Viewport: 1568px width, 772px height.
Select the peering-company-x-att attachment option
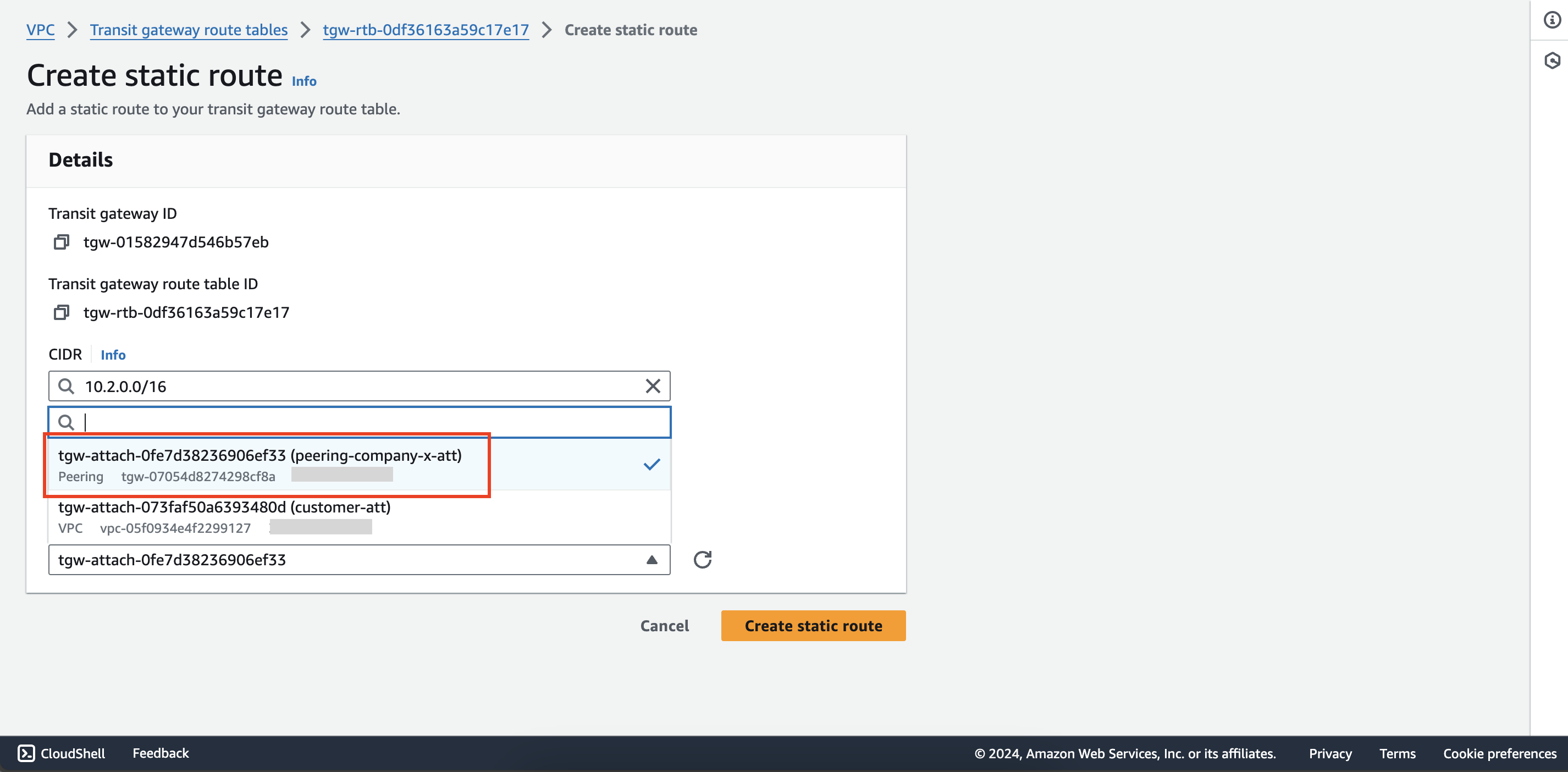point(360,465)
